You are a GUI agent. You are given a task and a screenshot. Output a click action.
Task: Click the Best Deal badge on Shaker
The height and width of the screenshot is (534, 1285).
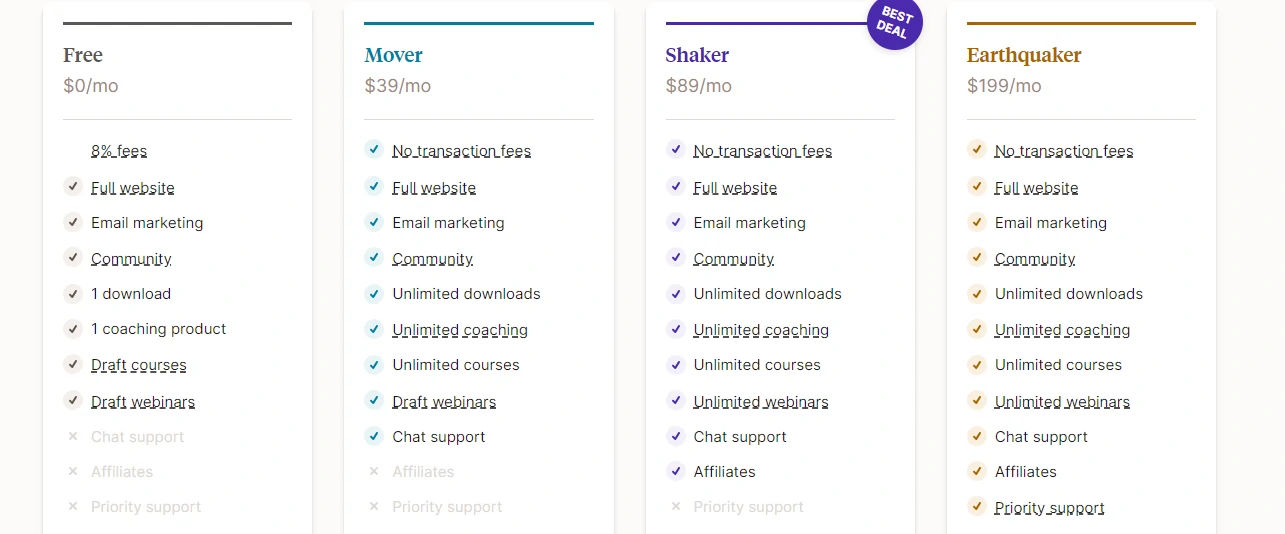(894, 22)
